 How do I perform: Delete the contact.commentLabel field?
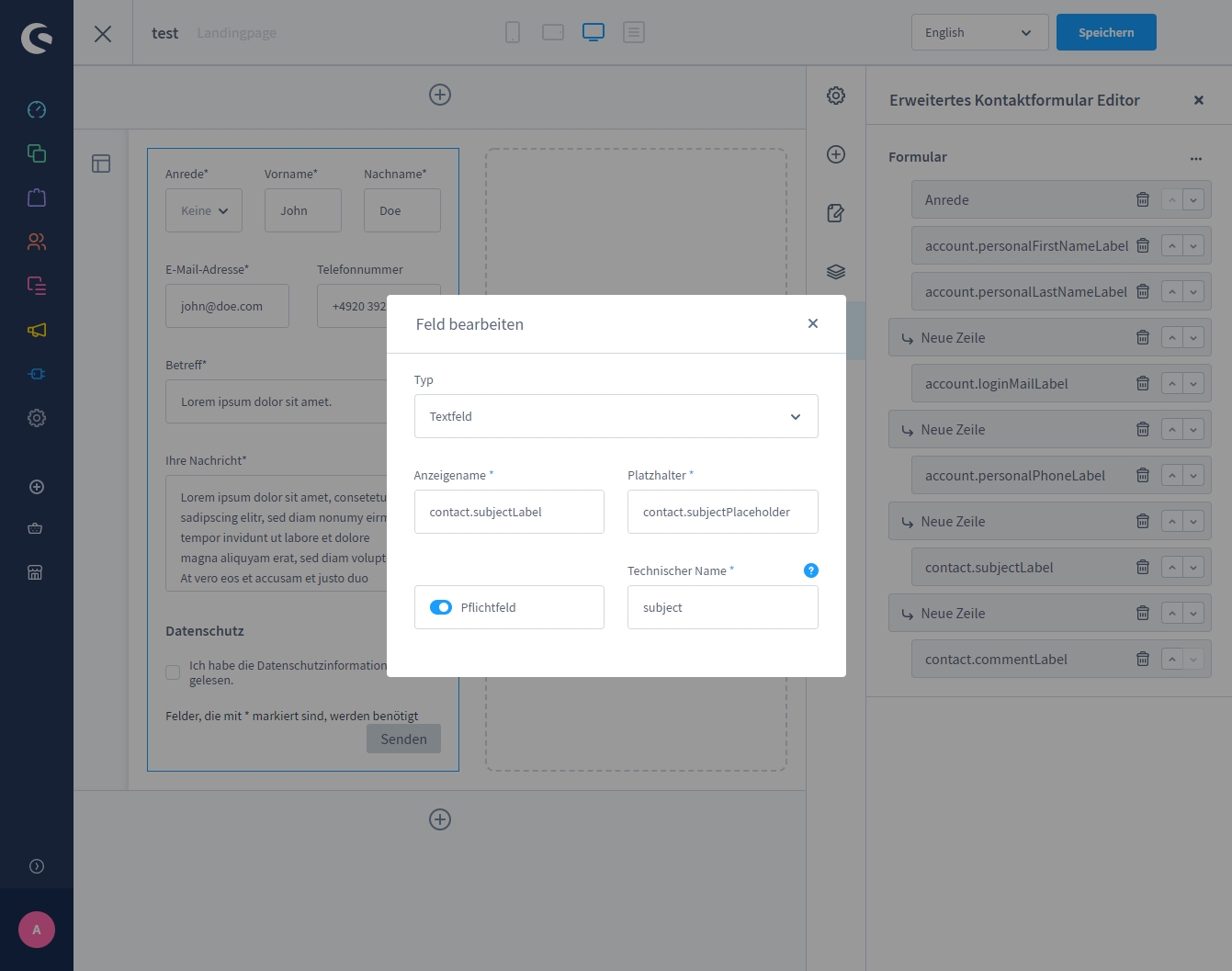(x=1143, y=659)
